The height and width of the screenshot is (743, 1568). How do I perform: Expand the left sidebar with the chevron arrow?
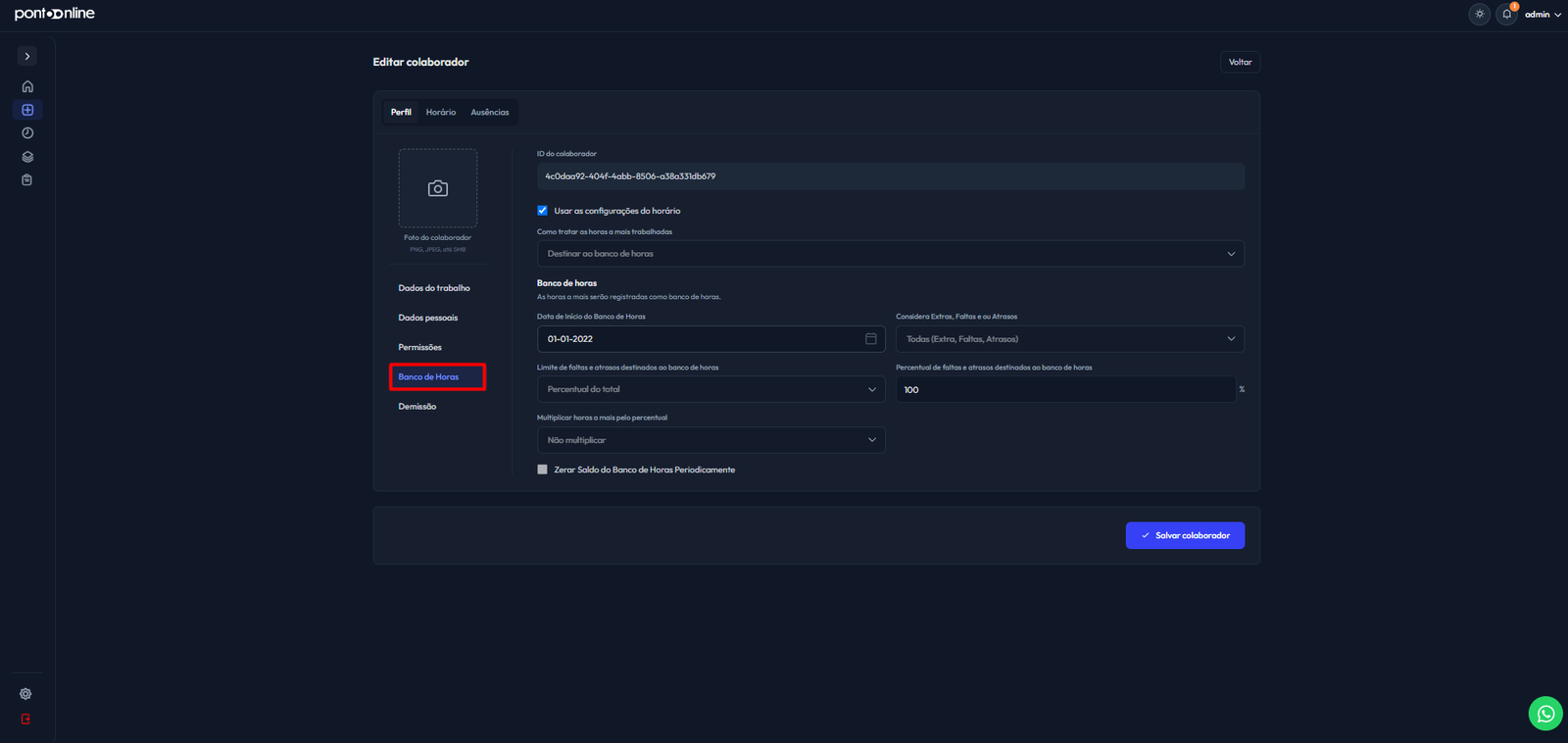(27, 57)
